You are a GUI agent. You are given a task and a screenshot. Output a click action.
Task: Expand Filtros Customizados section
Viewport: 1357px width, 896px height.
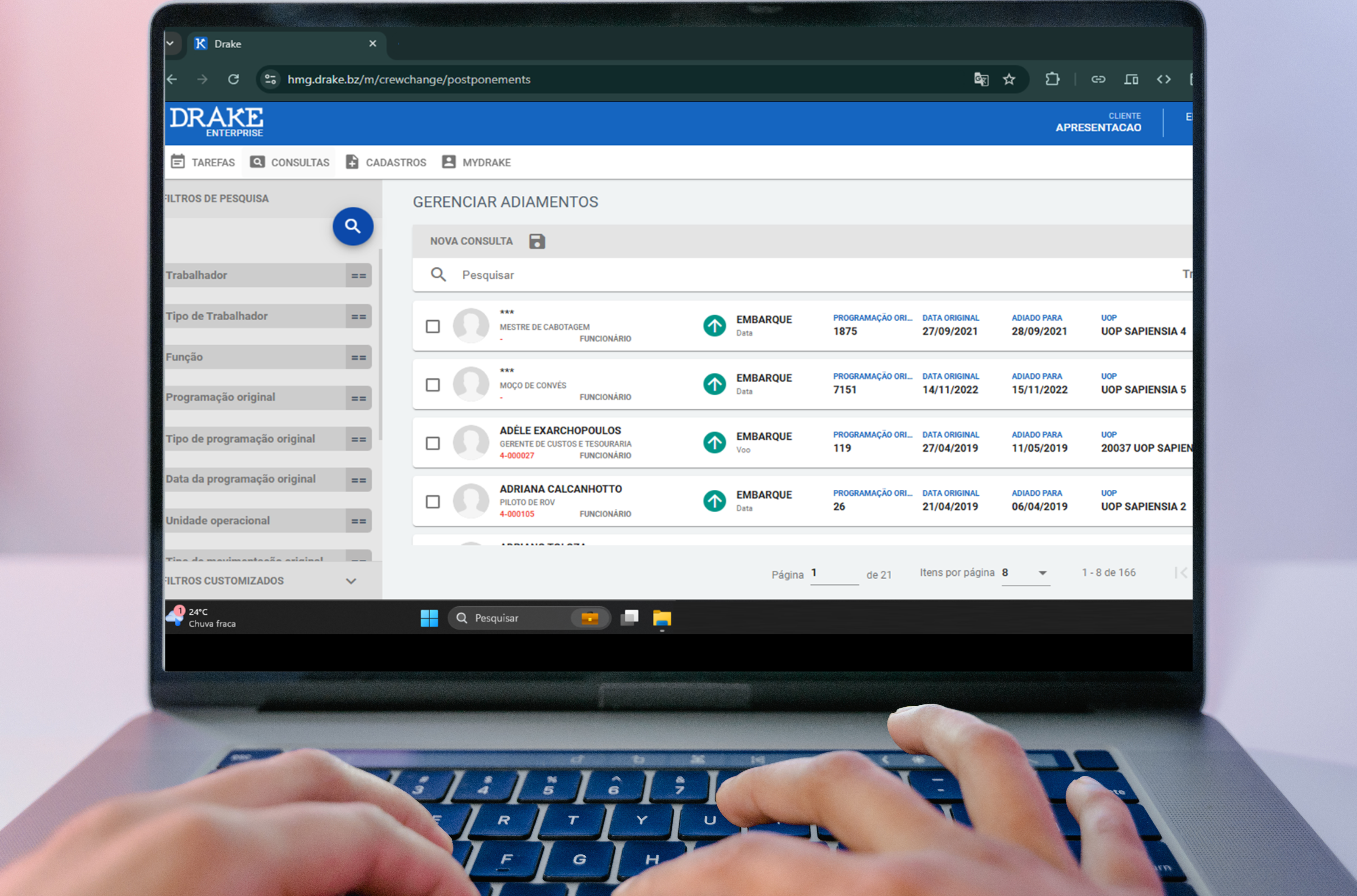point(351,581)
